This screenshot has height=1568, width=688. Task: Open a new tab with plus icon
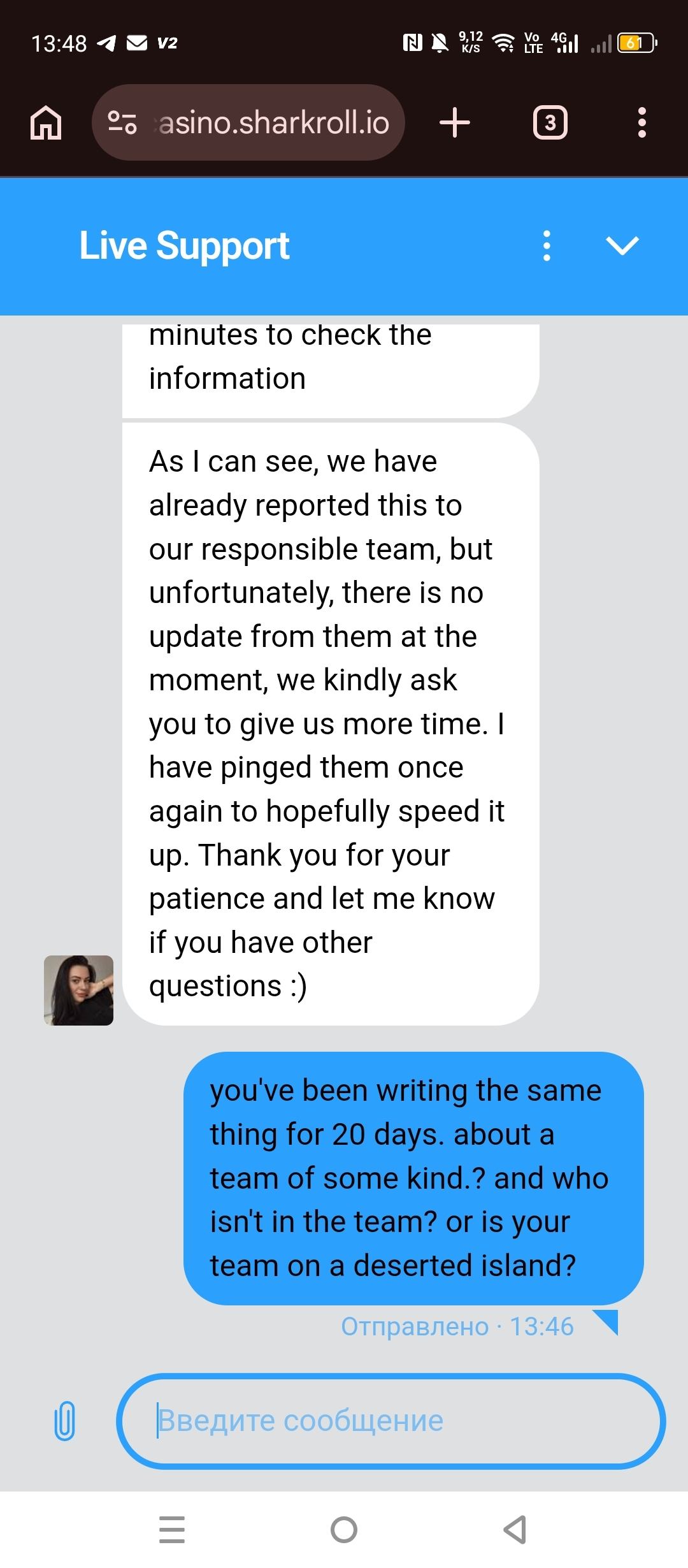455,122
